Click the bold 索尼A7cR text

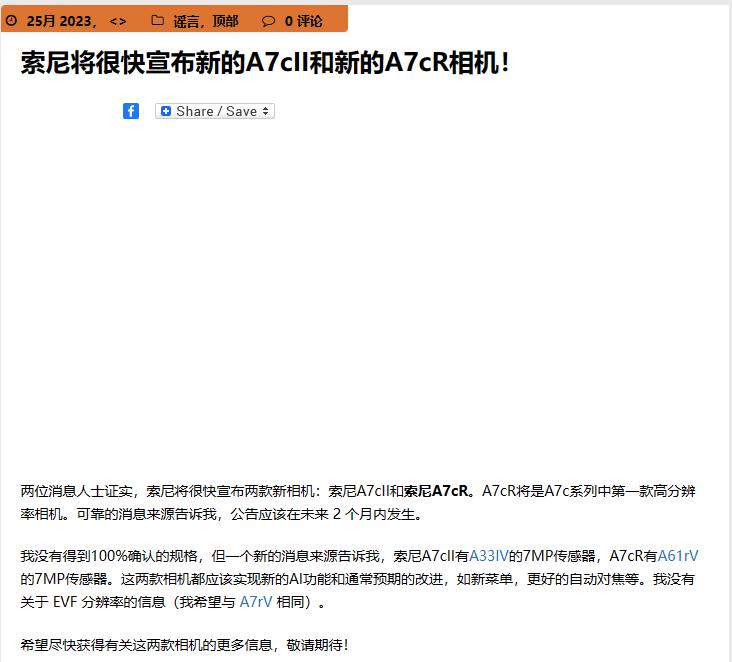tap(436, 491)
